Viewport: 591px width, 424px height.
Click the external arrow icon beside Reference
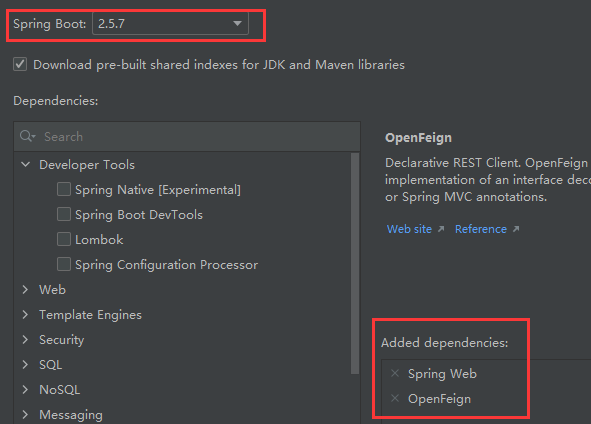pos(516,229)
